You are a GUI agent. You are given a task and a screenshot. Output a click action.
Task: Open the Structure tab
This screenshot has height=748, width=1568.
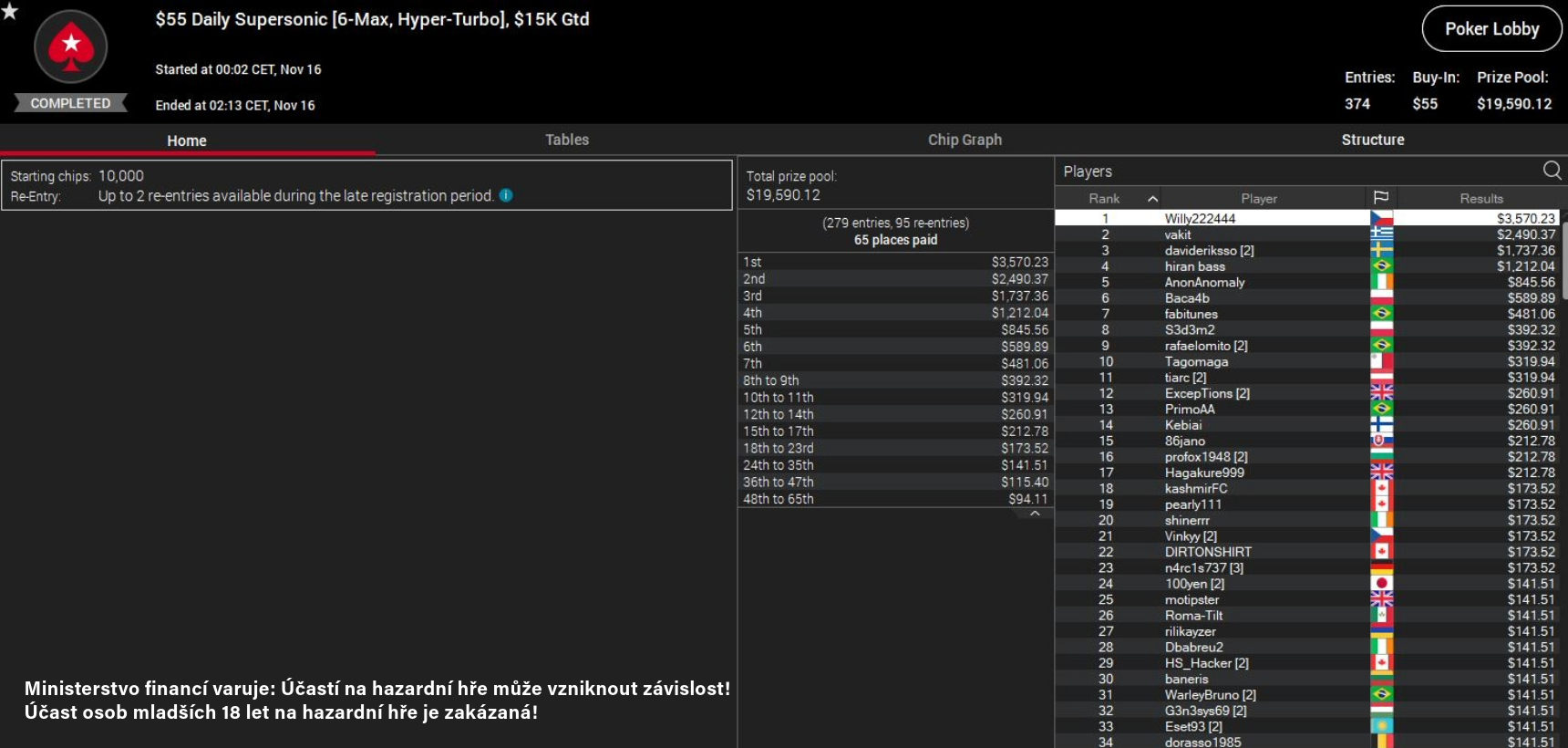(x=1372, y=140)
